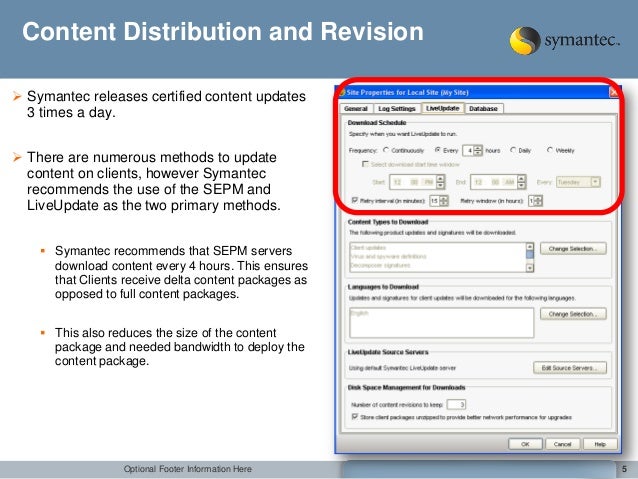Confirm with the OK button
Image resolution: width=638 pixels, height=479 pixels.
[x=525, y=444]
